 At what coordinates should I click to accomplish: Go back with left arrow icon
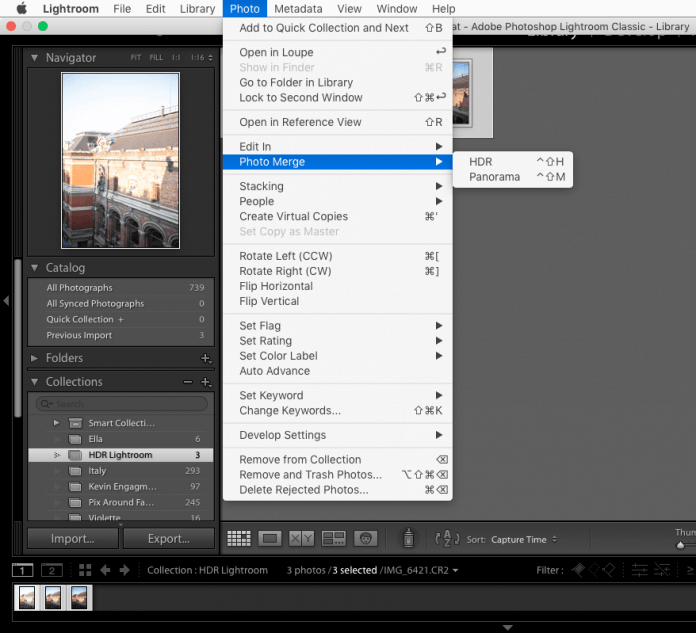click(x=105, y=570)
